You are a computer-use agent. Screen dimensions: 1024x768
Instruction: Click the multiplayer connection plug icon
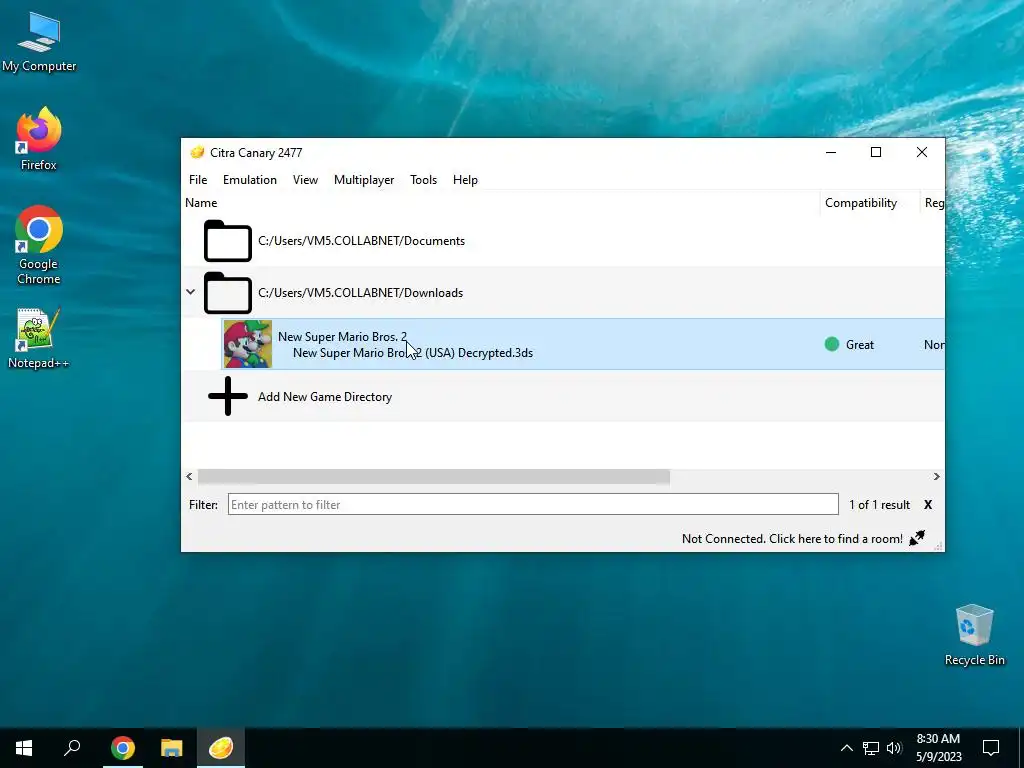[917, 537]
